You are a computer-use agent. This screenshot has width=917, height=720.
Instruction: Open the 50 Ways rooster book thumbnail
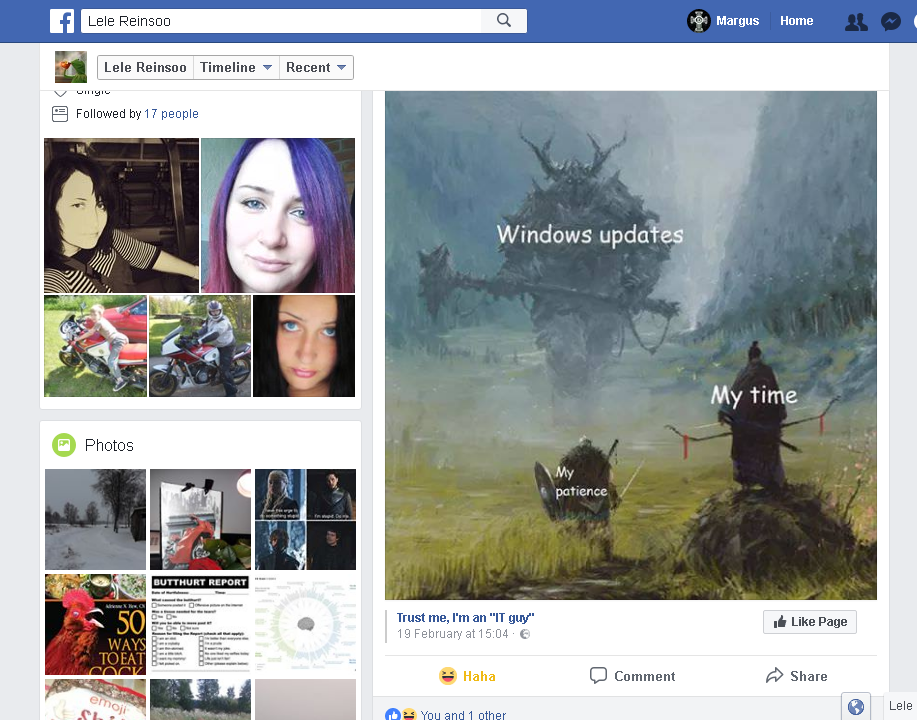(95, 624)
